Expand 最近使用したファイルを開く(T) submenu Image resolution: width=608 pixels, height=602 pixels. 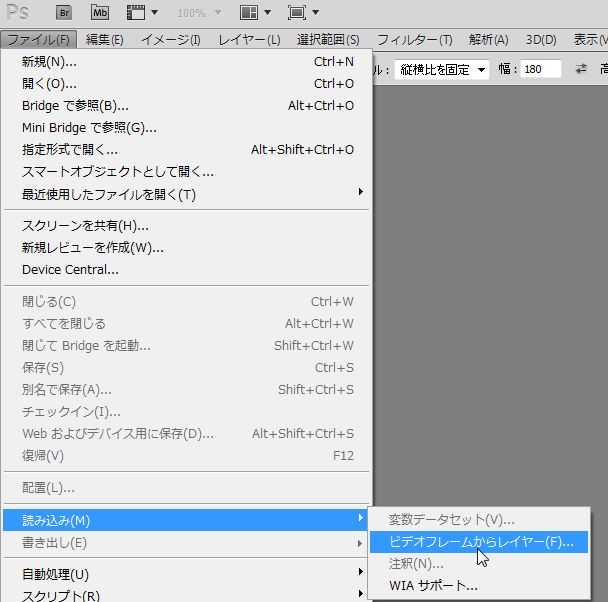pos(361,191)
